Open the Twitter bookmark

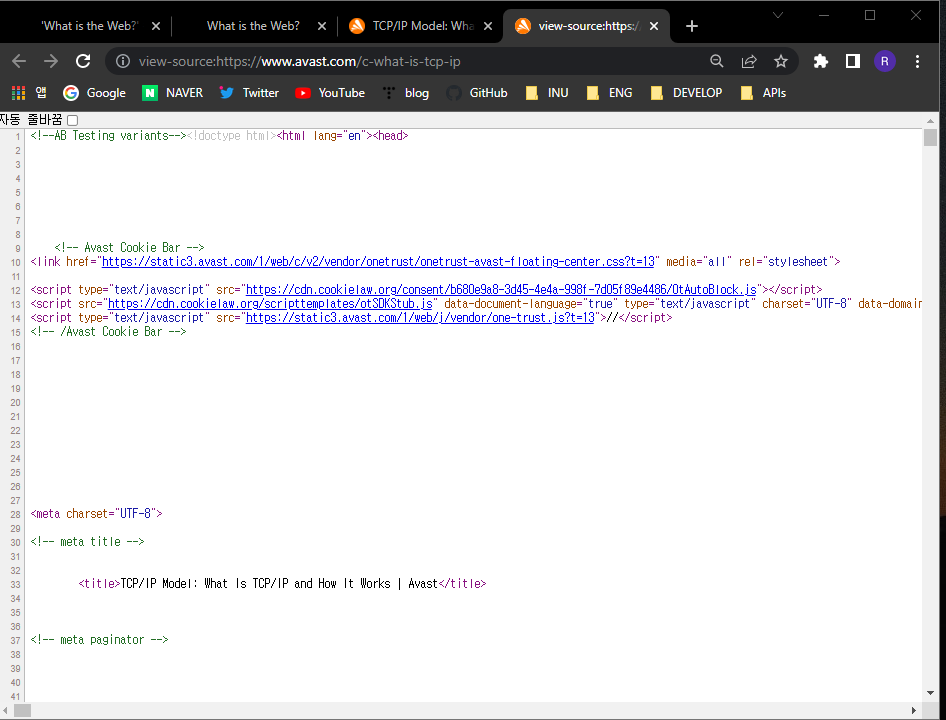pos(249,92)
